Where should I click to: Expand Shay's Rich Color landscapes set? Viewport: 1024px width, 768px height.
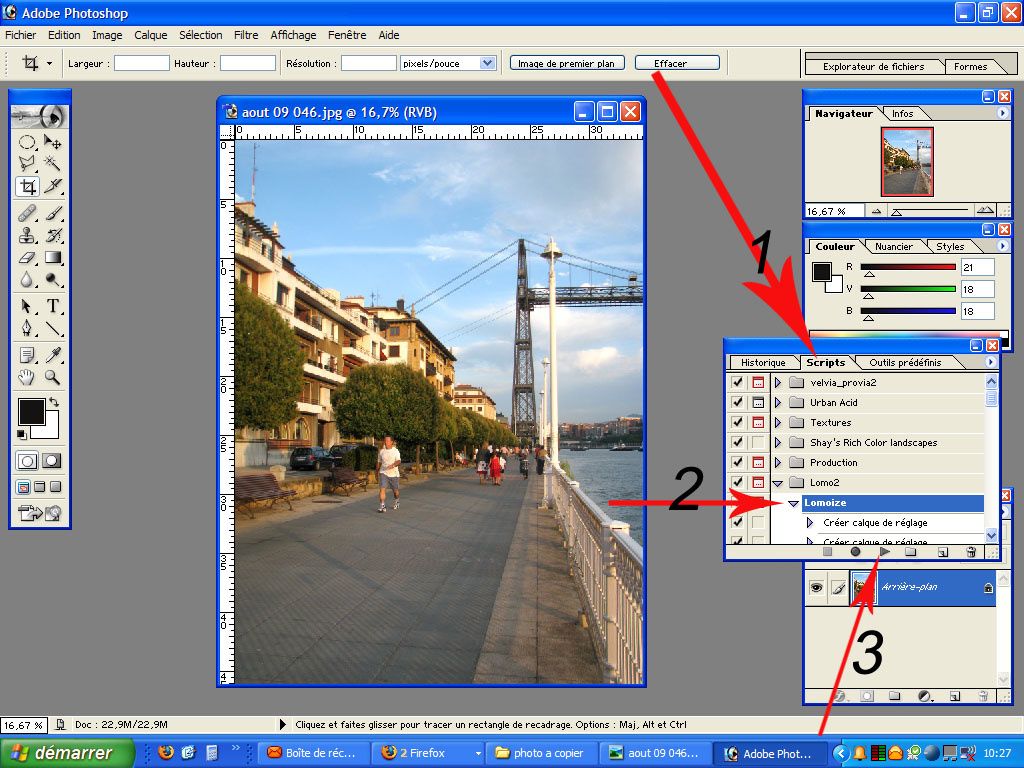[778, 442]
